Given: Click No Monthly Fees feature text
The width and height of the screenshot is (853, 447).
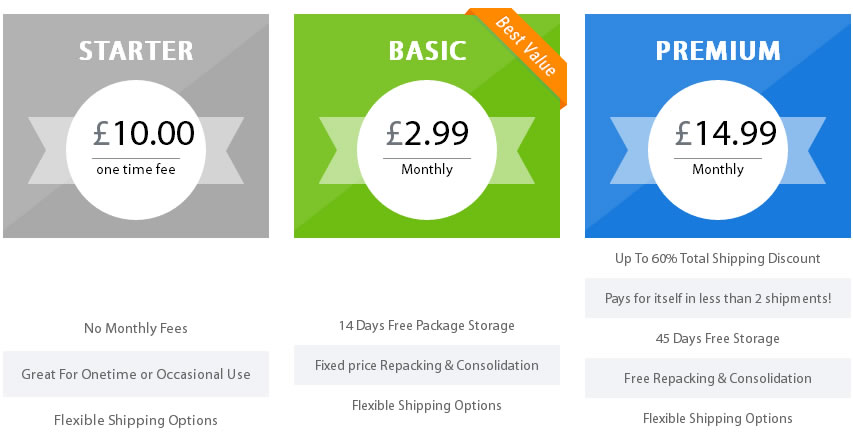Looking at the screenshot, I should [x=136, y=328].
